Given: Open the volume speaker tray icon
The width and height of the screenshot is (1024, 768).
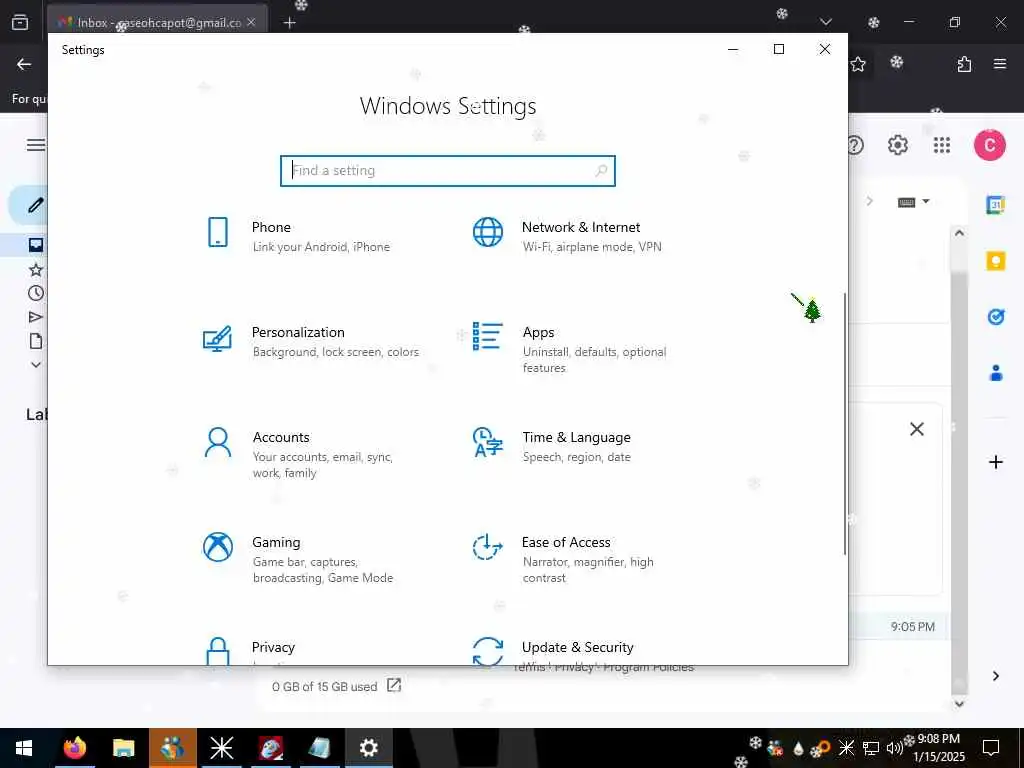Looking at the screenshot, I should [x=894, y=748].
